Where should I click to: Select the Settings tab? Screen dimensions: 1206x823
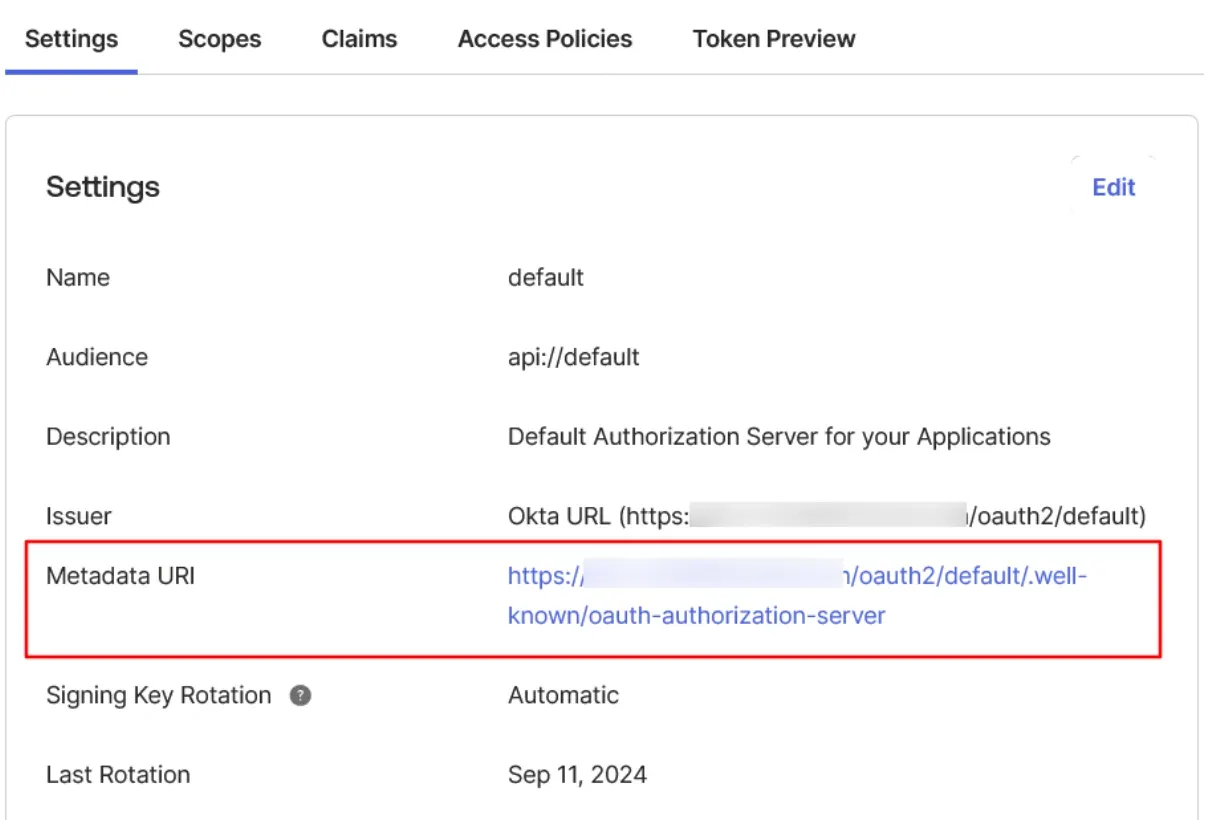click(x=70, y=39)
